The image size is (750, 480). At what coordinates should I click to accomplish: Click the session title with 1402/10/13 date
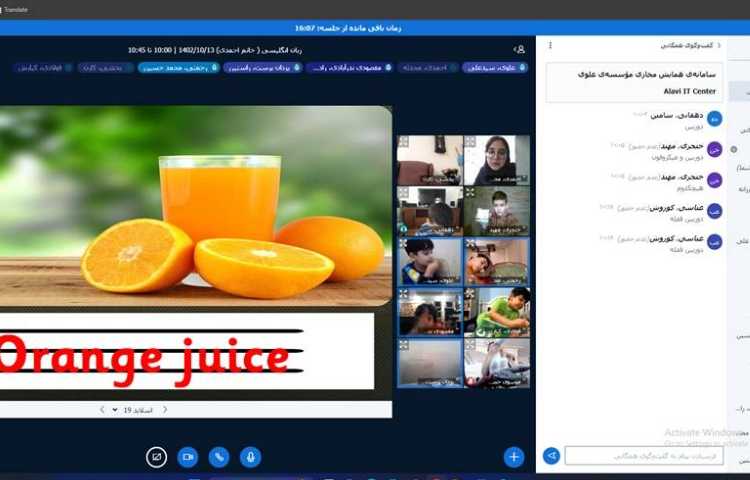click(x=215, y=50)
